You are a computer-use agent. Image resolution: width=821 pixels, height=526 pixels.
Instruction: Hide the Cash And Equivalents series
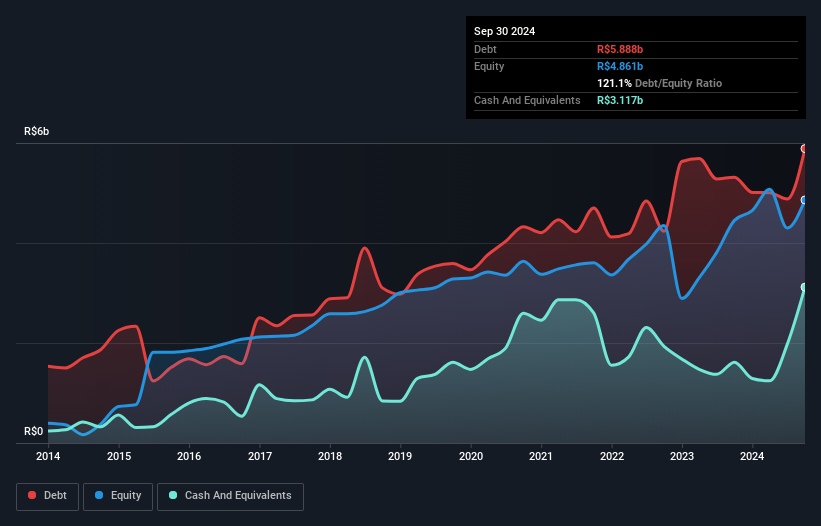pyautogui.click(x=229, y=496)
